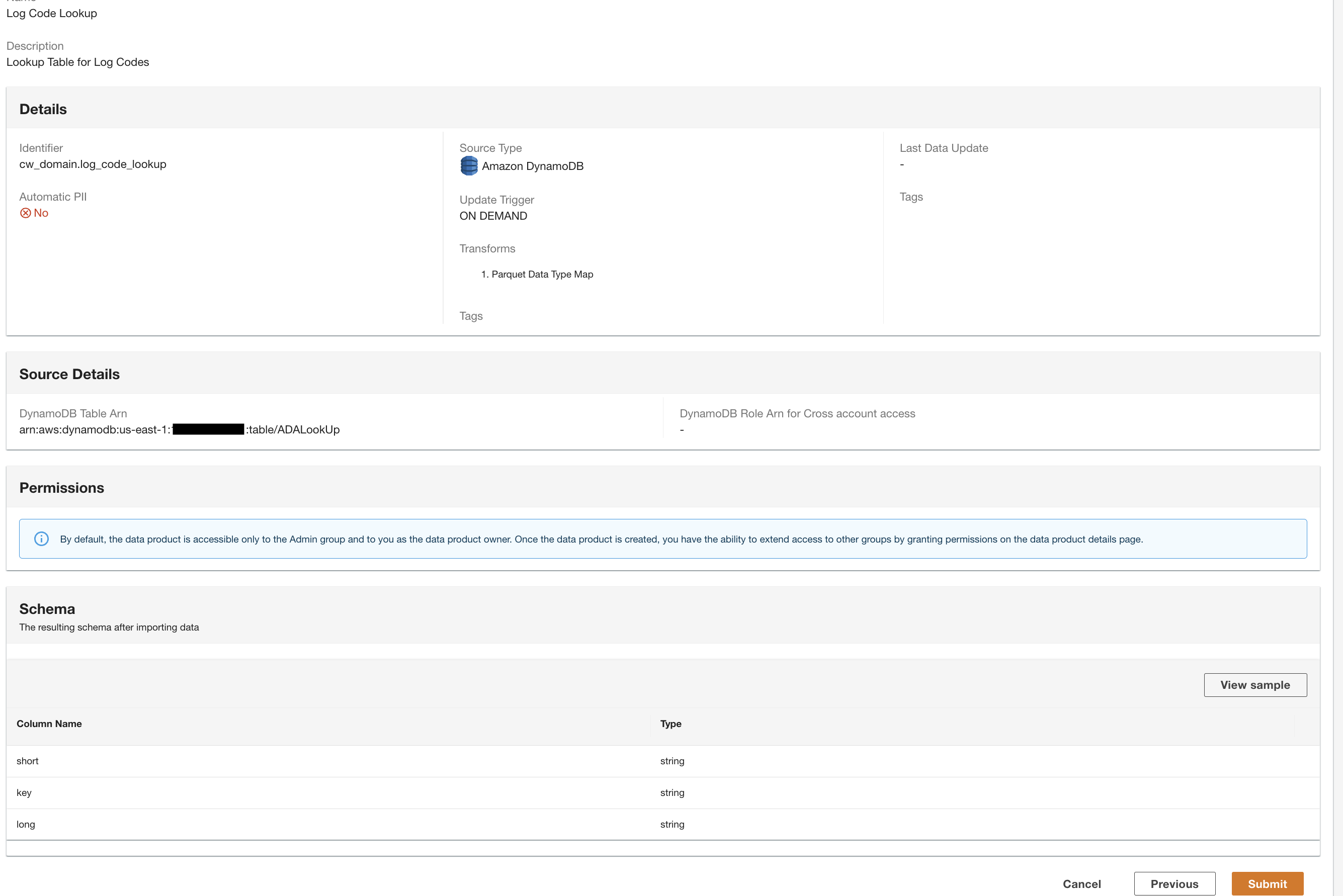Open View sample for schema
The image size is (1343, 896).
[x=1254, y=685]
